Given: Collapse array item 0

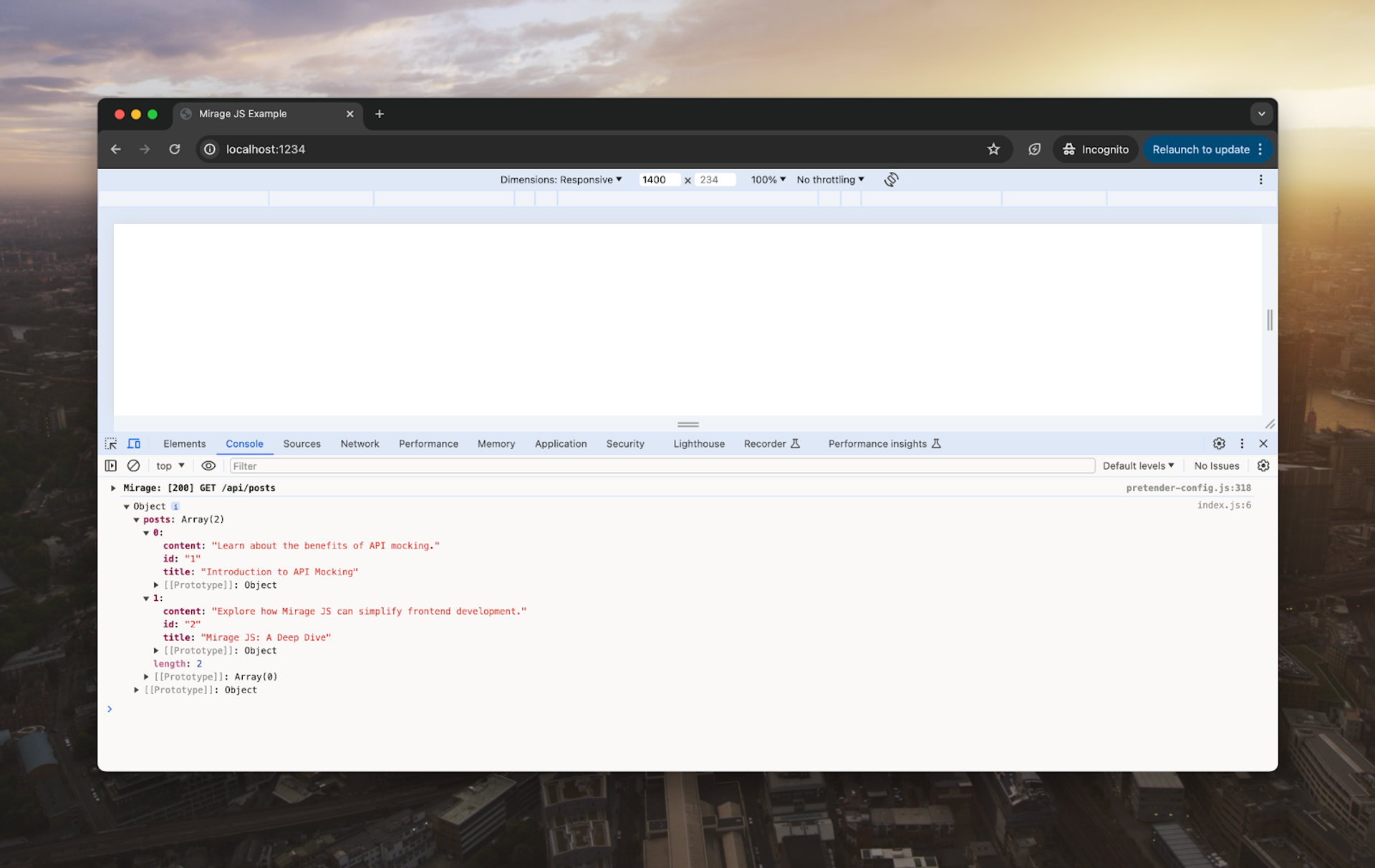Looking at the screenshot, I should coord(146,533).
